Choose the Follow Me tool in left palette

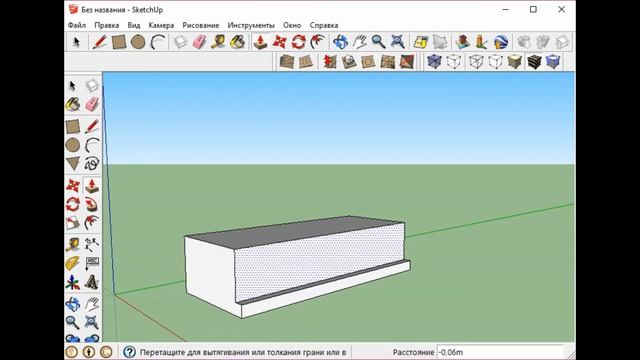(92, 204)
